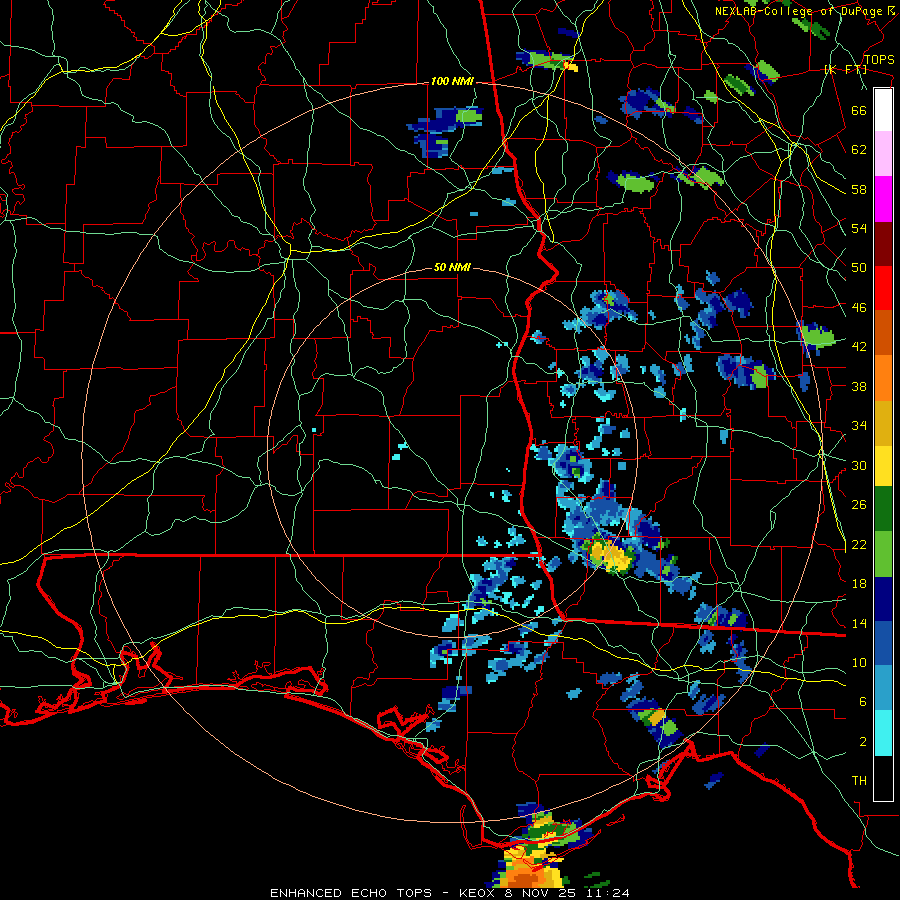Pick the sky blue legend swatch
Screen dimensions: 900x900
883,688
